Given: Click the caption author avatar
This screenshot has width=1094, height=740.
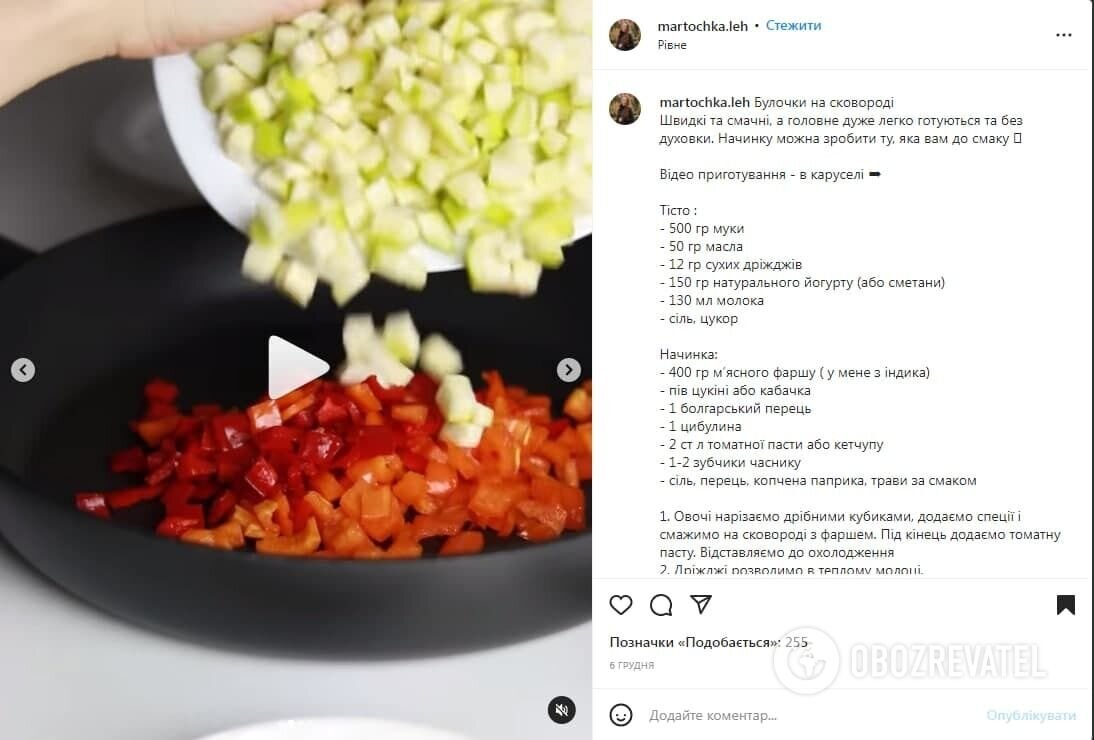Looking at the screenshot, I should pyautogui.click(x=624, y=109).
